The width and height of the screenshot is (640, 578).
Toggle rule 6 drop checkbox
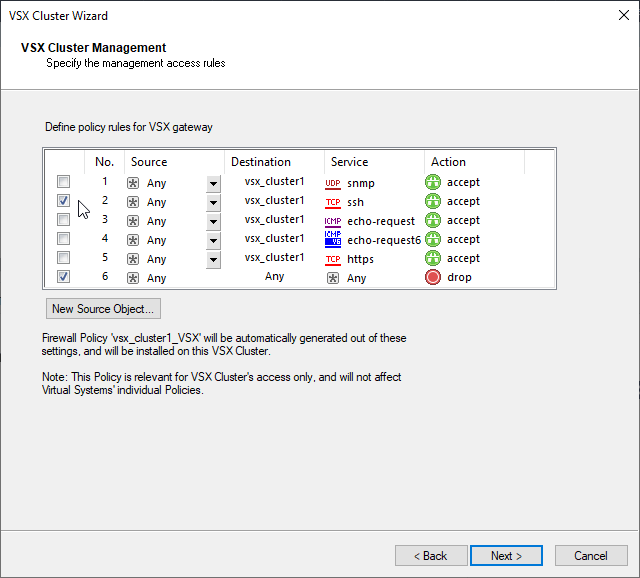coord(63,276)
